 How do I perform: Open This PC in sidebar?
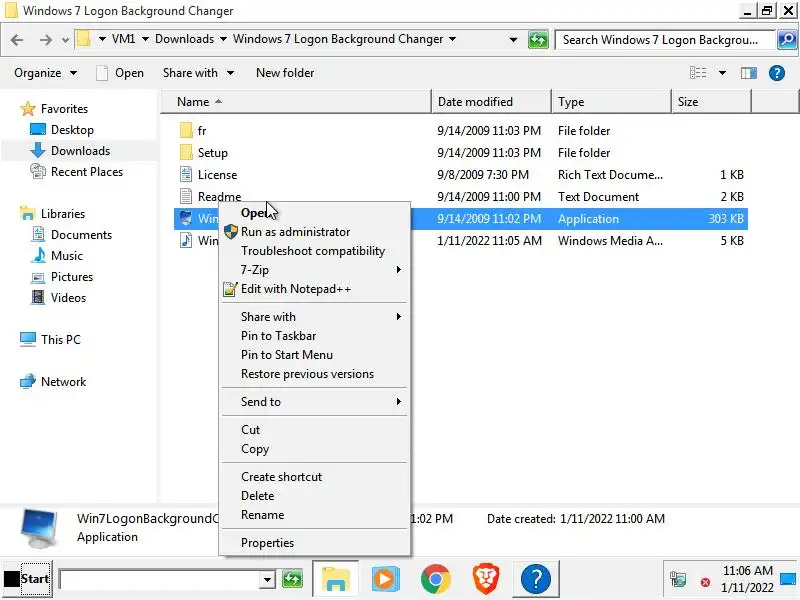point(50,339)
